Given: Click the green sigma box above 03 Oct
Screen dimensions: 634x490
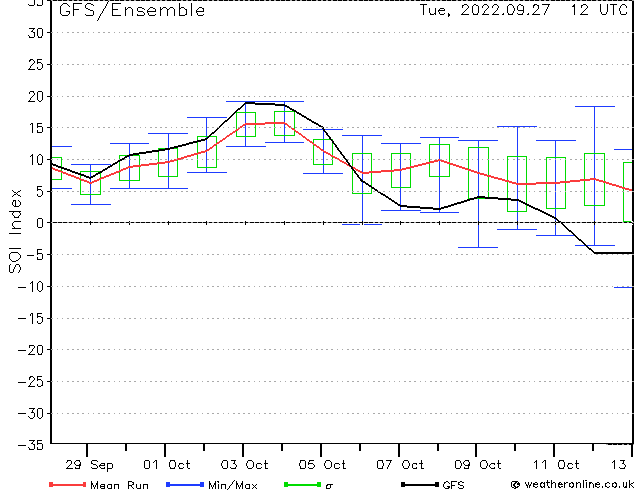Looking at the screenshot, I should pyautogui.click(x=246, y=125).
